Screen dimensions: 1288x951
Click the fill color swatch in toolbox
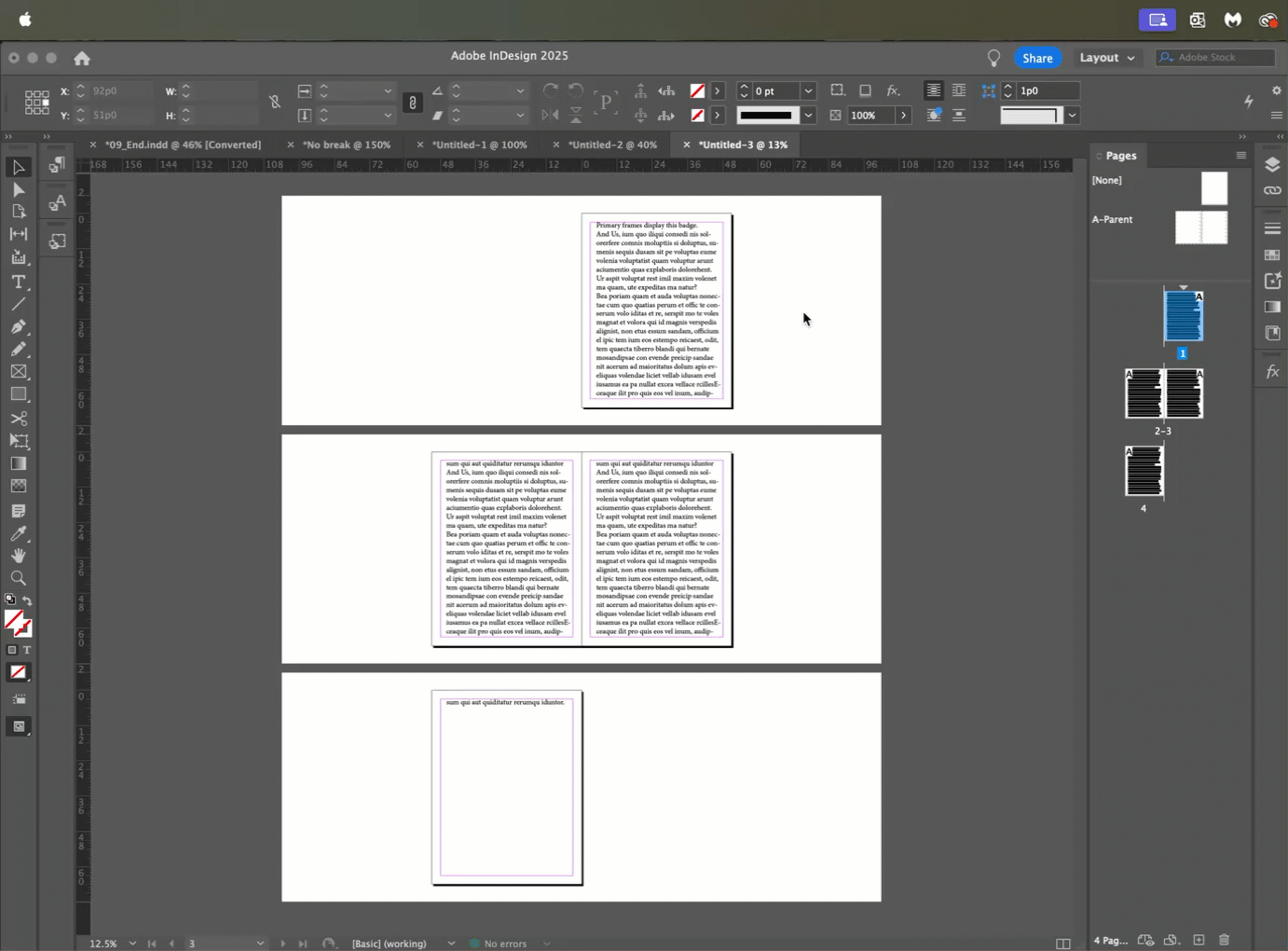14,620
